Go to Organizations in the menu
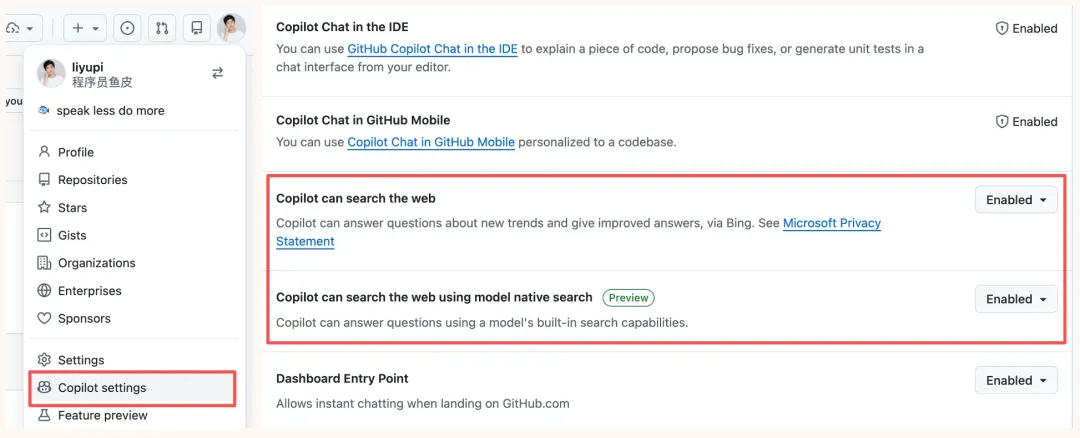This screenshot has height=438, width=1080. pos(96,263)
